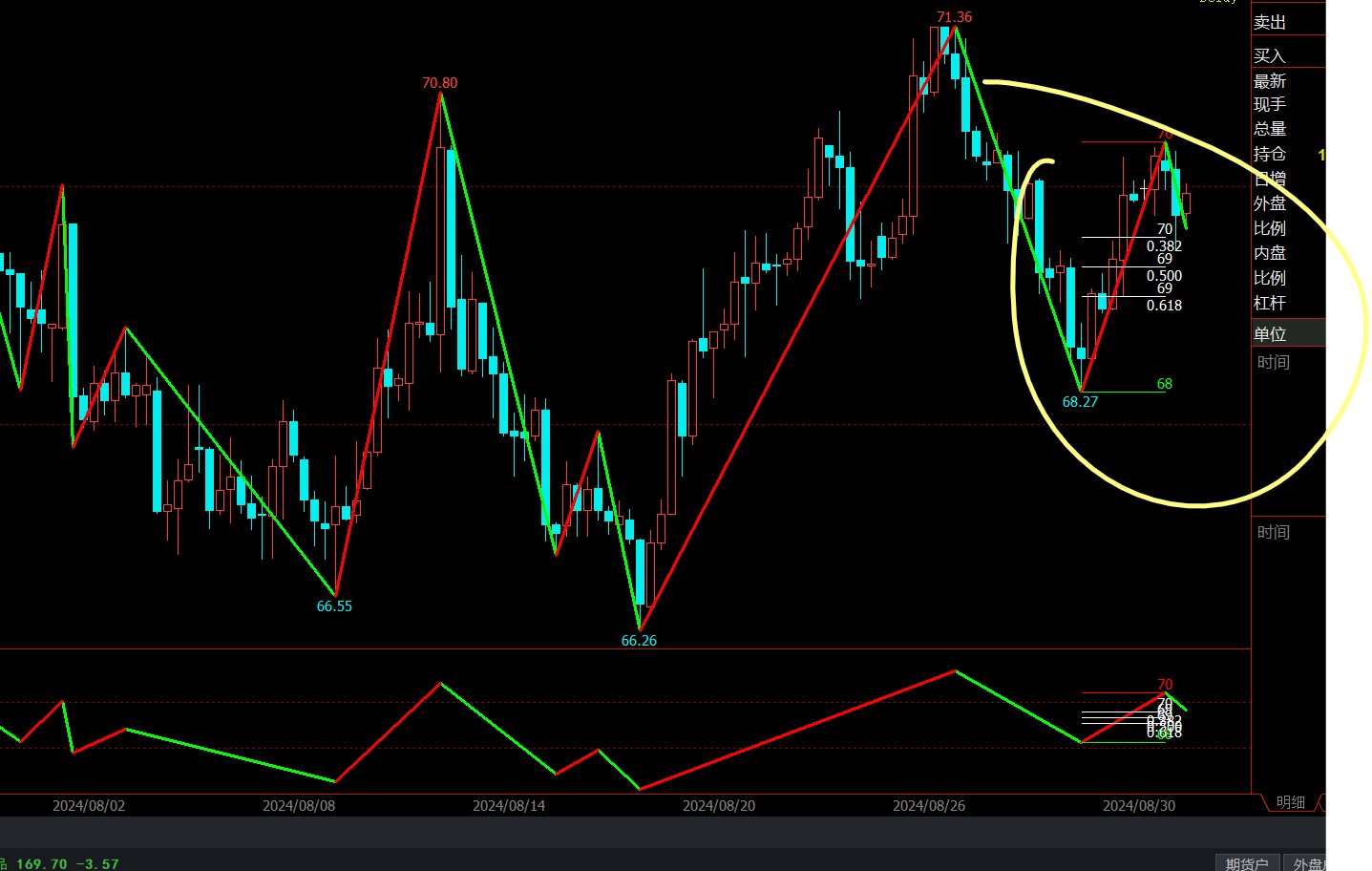Click the 66.55 low price label
The height and width of the screenshot is (871, 1372).
(334, 606)
